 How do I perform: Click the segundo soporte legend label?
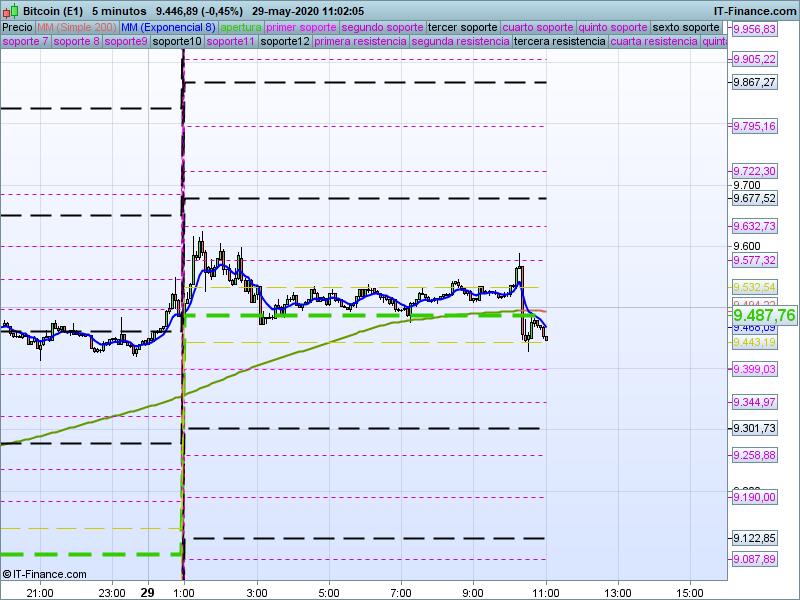click(x=382, y=27)
